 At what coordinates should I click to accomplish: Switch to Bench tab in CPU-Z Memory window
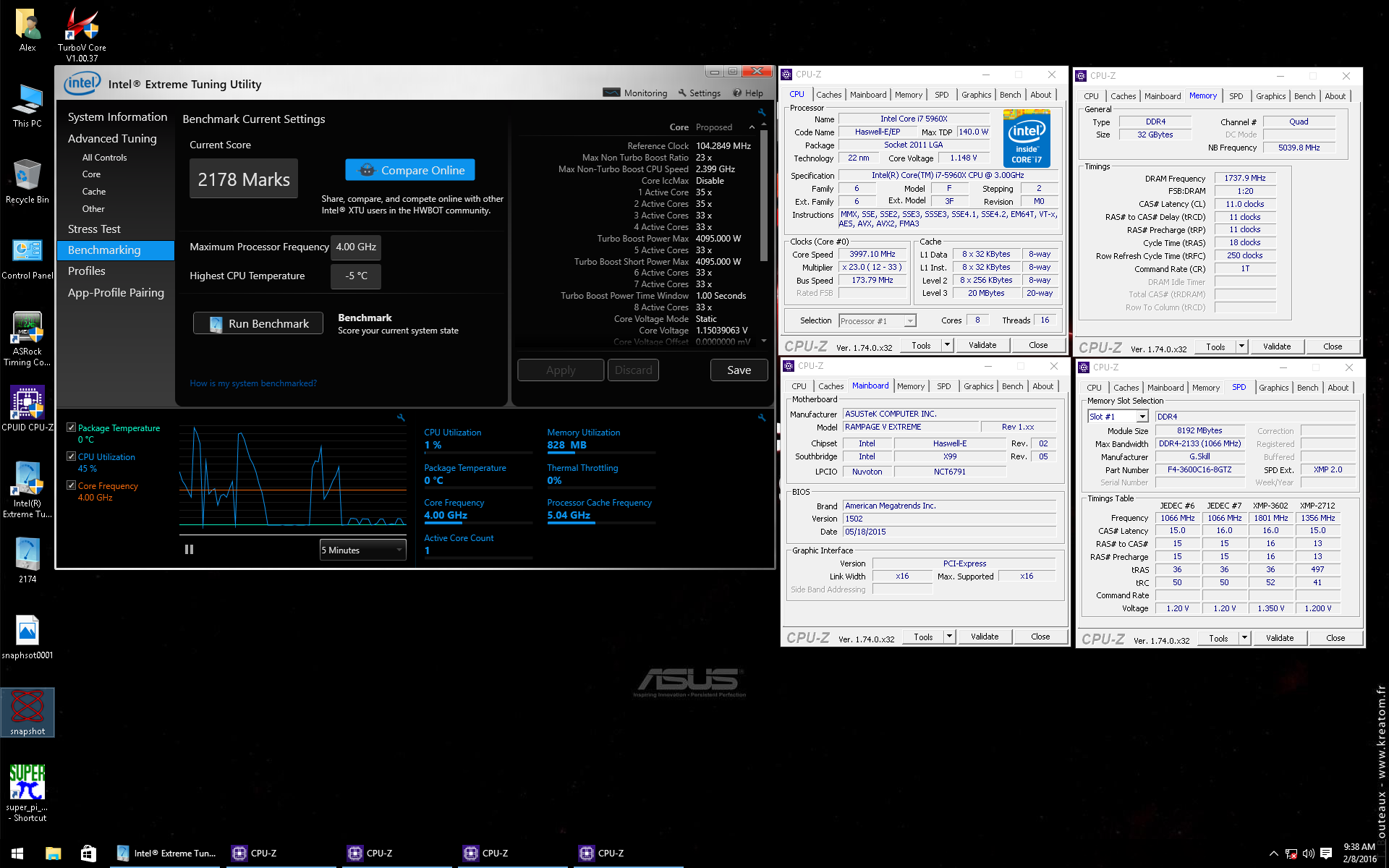coord(1304,96)
